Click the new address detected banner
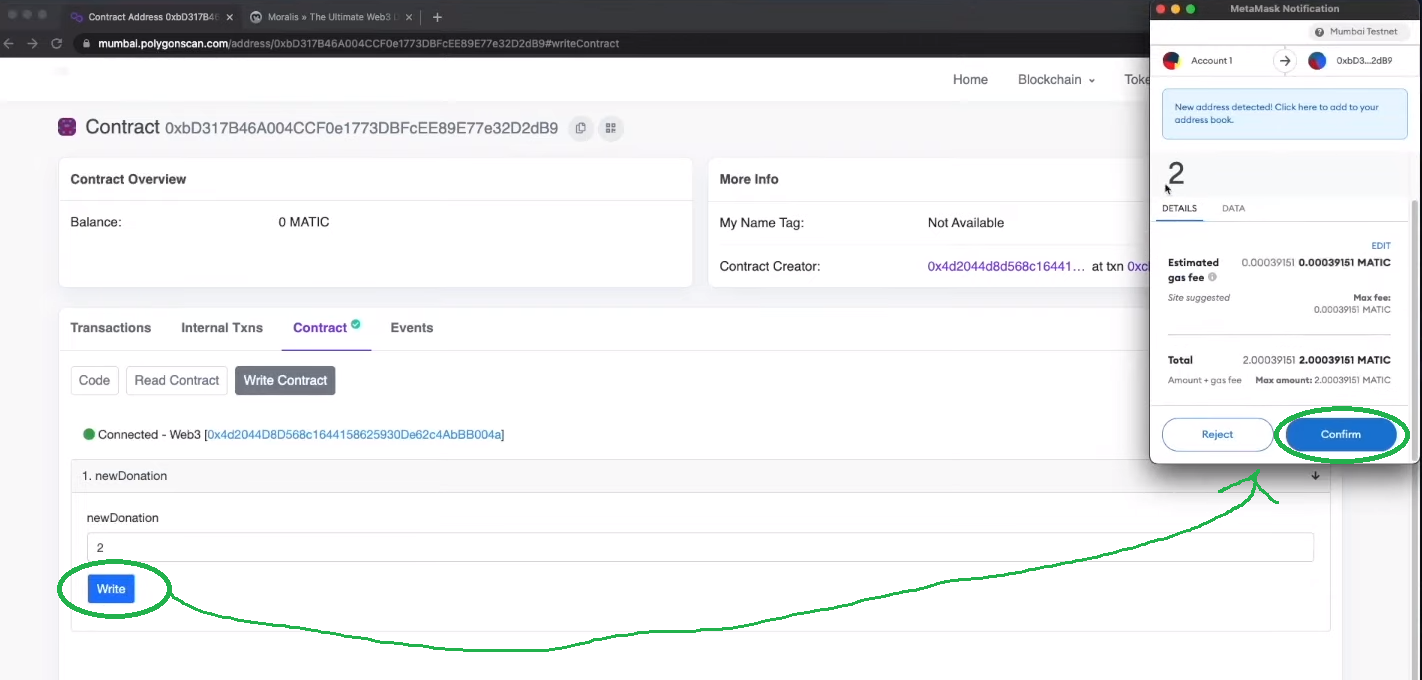This screenshot has width=1422, height=680. pyautogui.click(x=1284, y=113)
